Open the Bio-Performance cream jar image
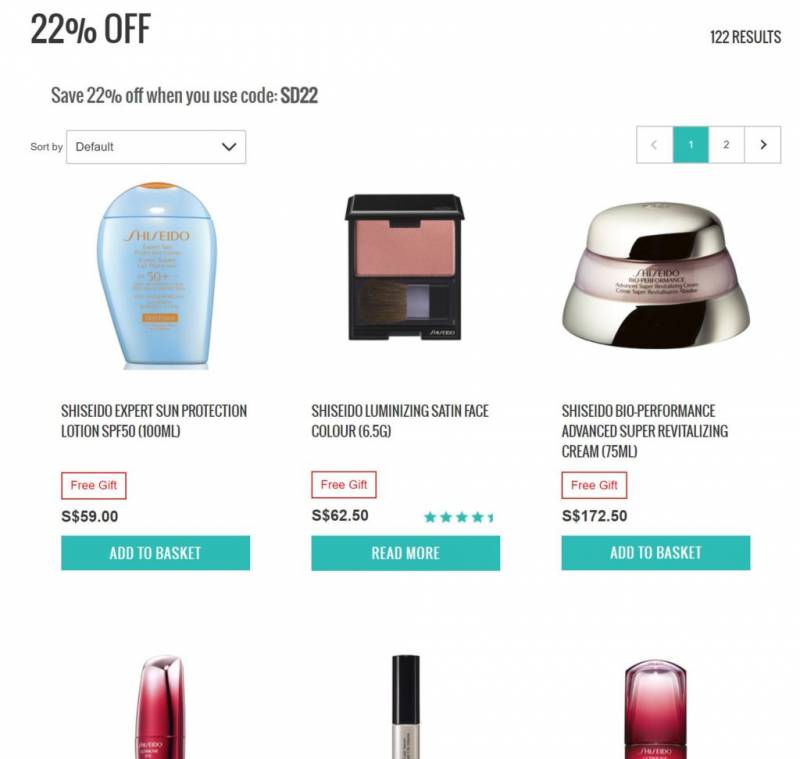The image size is (800, 759). (656, 276)
